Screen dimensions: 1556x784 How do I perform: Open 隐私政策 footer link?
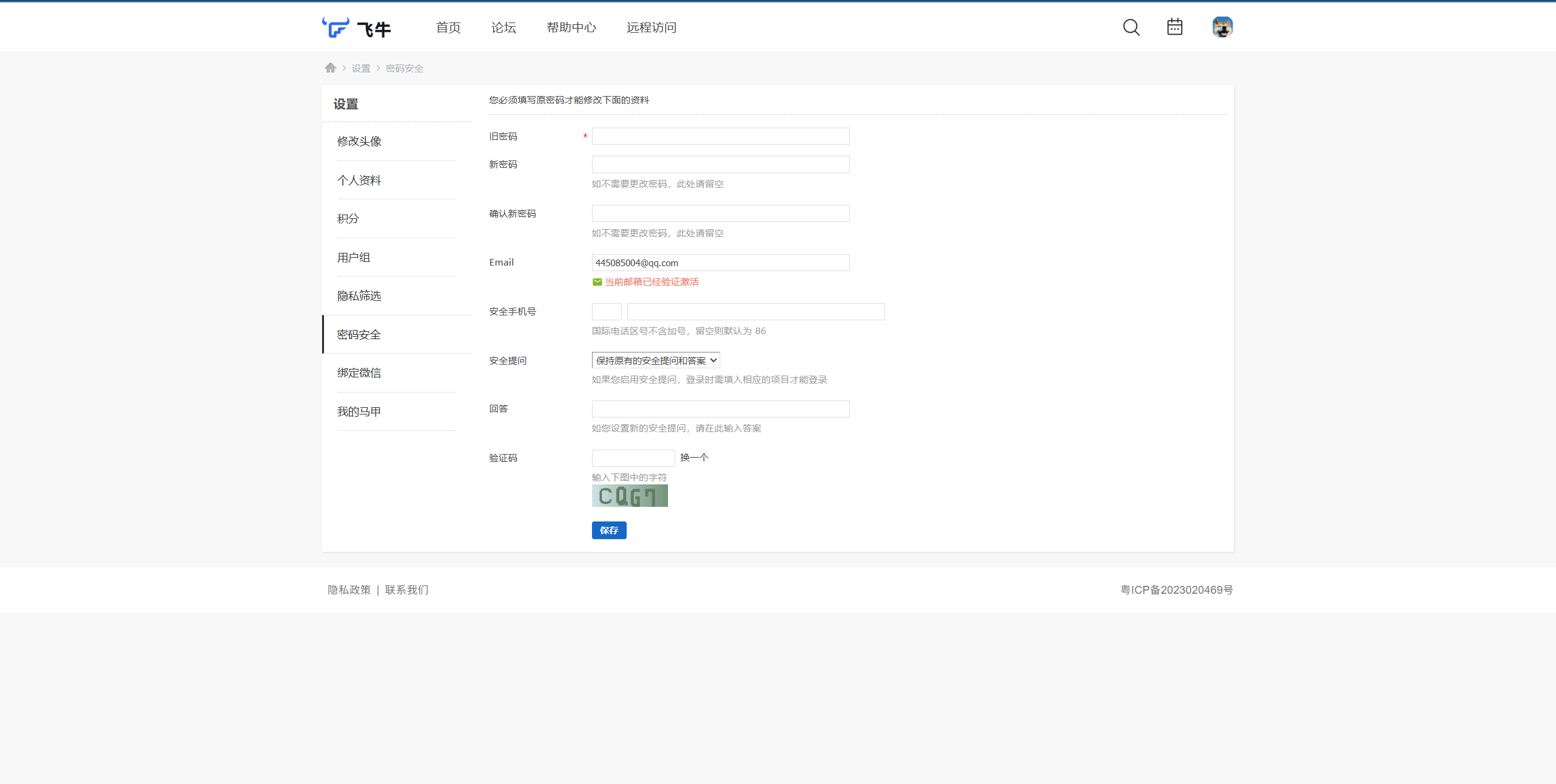[349, 590]
